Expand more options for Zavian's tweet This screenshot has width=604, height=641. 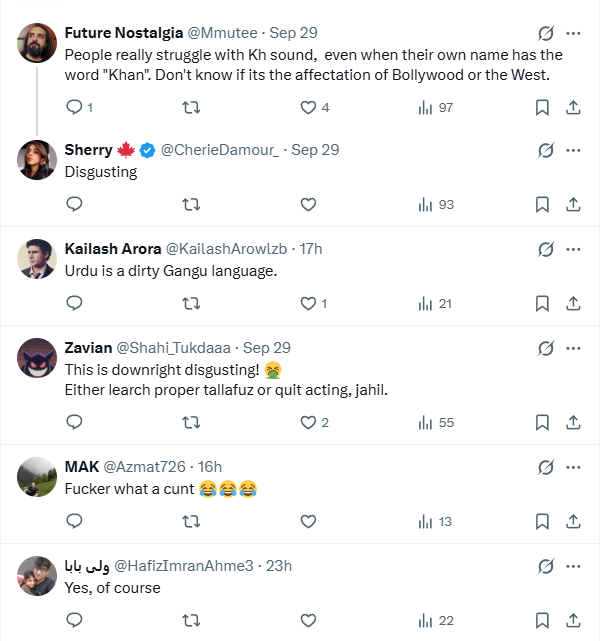573,348
